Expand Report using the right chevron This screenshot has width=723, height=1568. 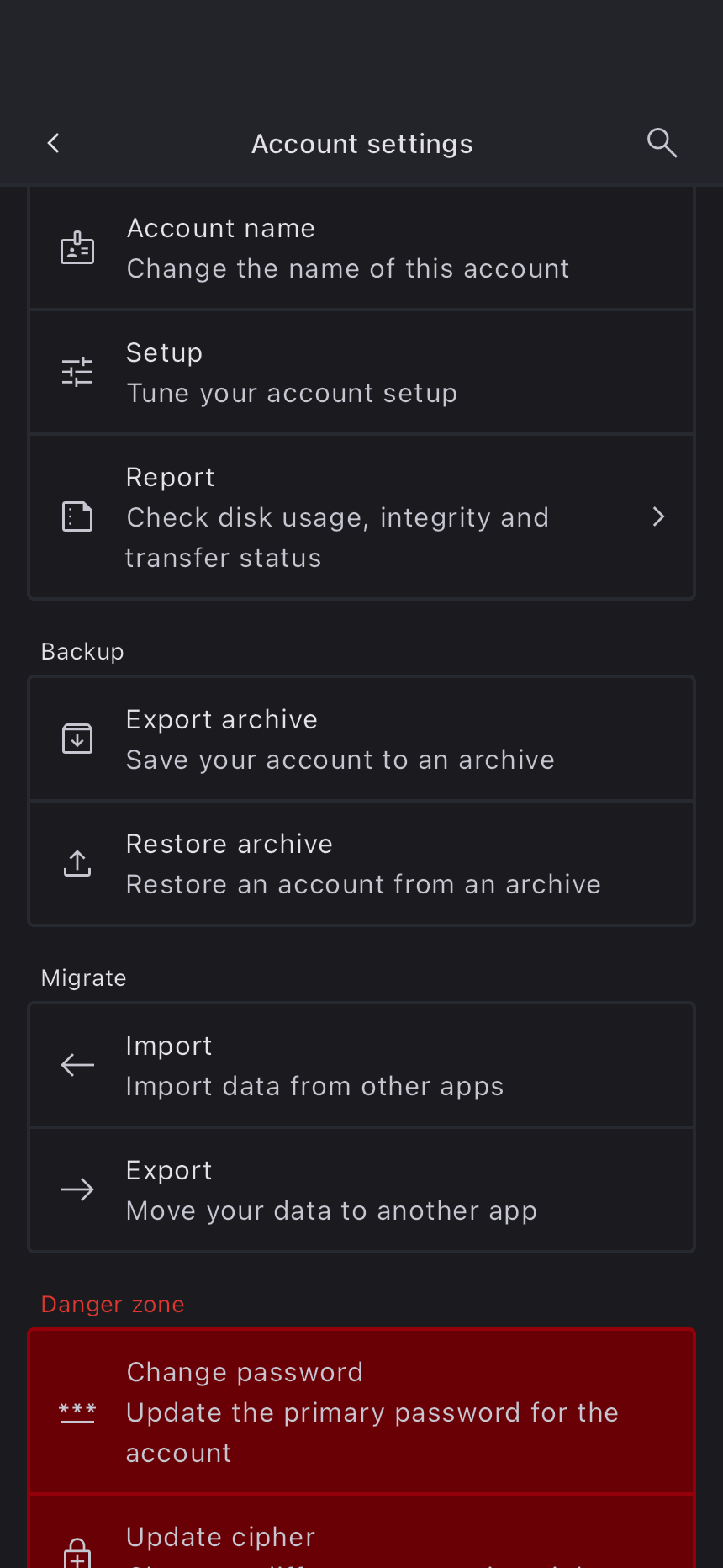point(659,516)
